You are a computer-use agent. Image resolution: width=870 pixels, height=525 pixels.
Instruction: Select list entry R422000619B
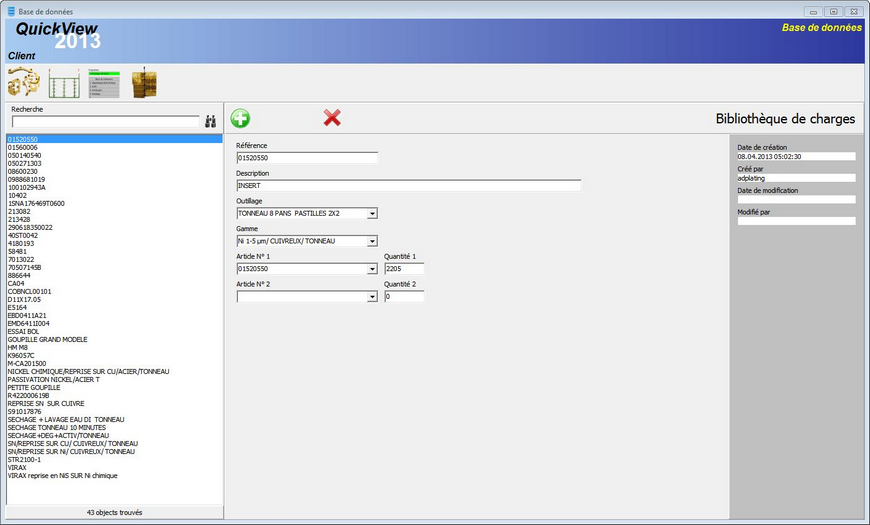[x=114, y=396]
